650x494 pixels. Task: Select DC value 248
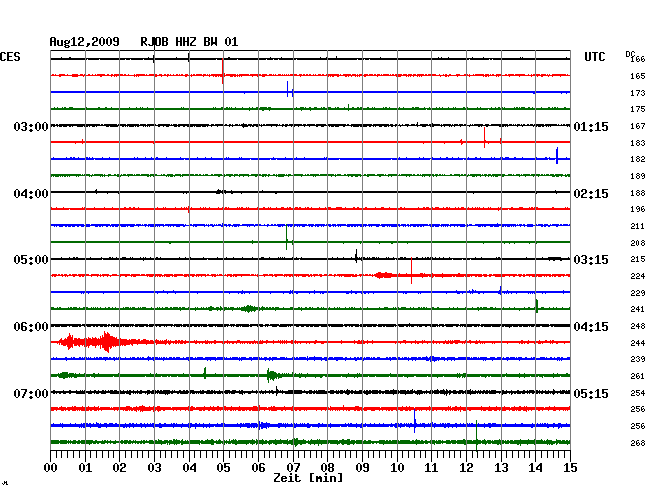click(x=638, y=326)
